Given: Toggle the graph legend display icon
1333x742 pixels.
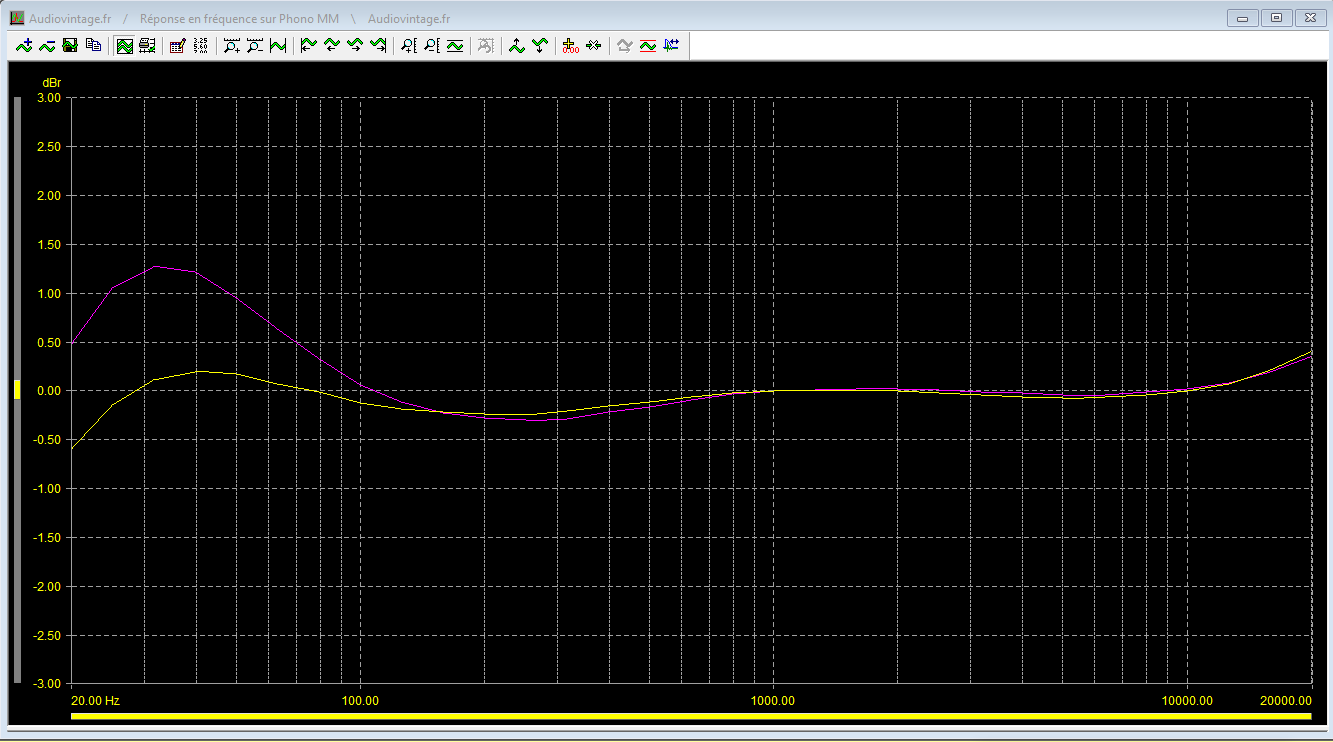Looking at the screenshot, I should click(x=147, y=45).
